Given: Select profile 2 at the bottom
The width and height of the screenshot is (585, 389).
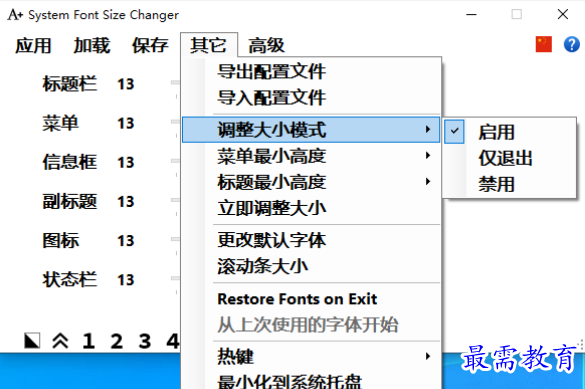Looking at the screenshot, I should point(116,341).
